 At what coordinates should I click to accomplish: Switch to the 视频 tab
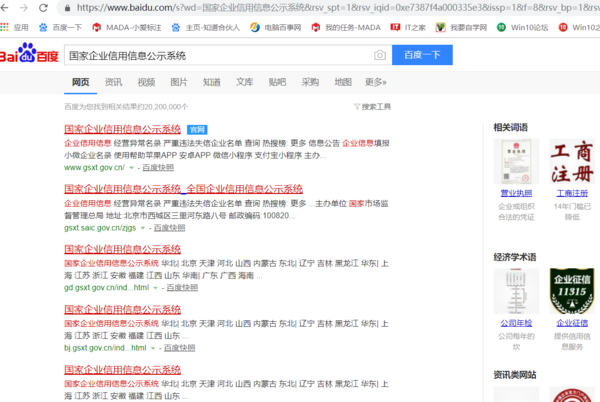(x=146, y=82)
